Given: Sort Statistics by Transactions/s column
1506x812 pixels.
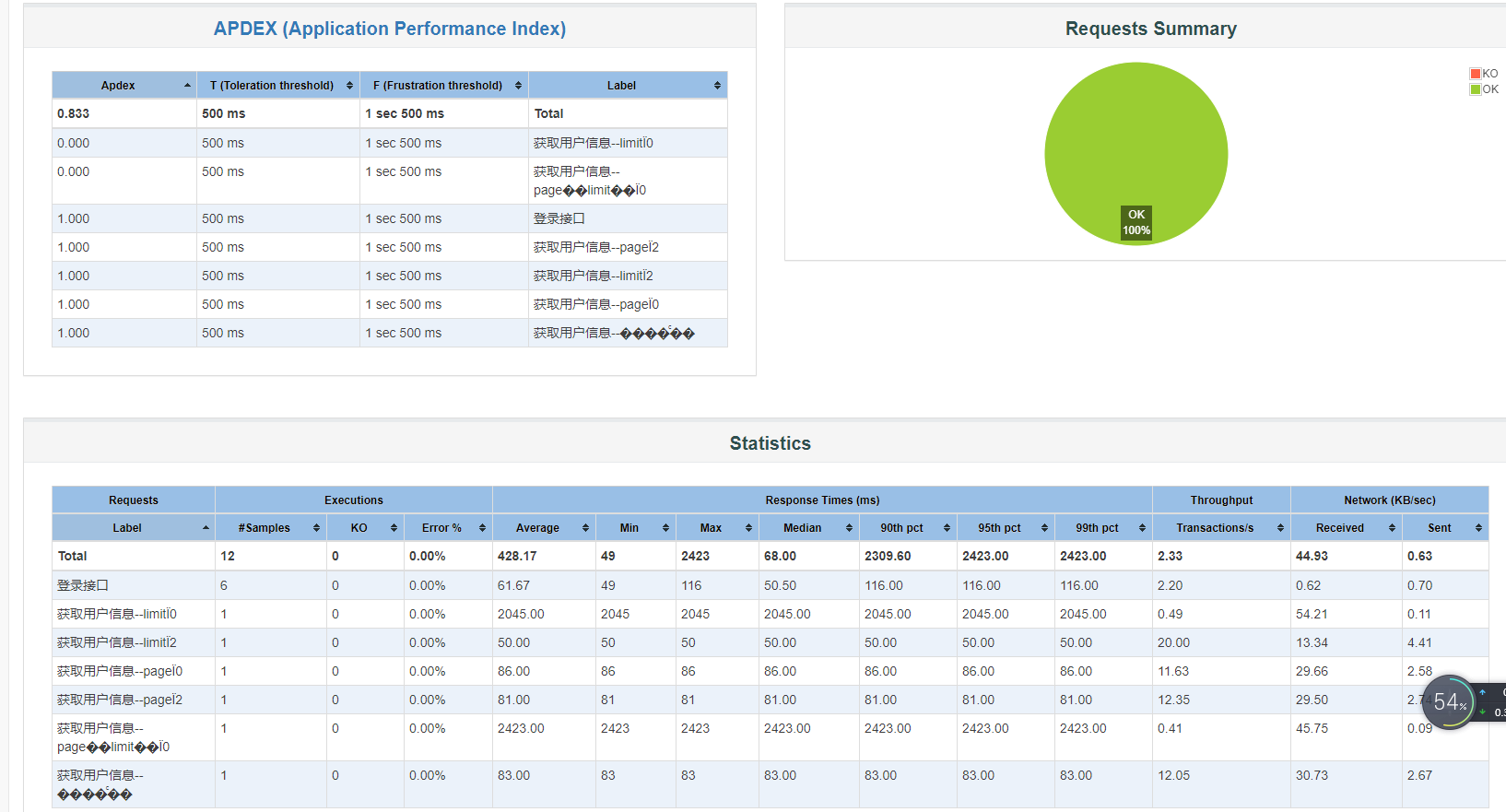Looking at the screenshot, I should [1221, 527].
